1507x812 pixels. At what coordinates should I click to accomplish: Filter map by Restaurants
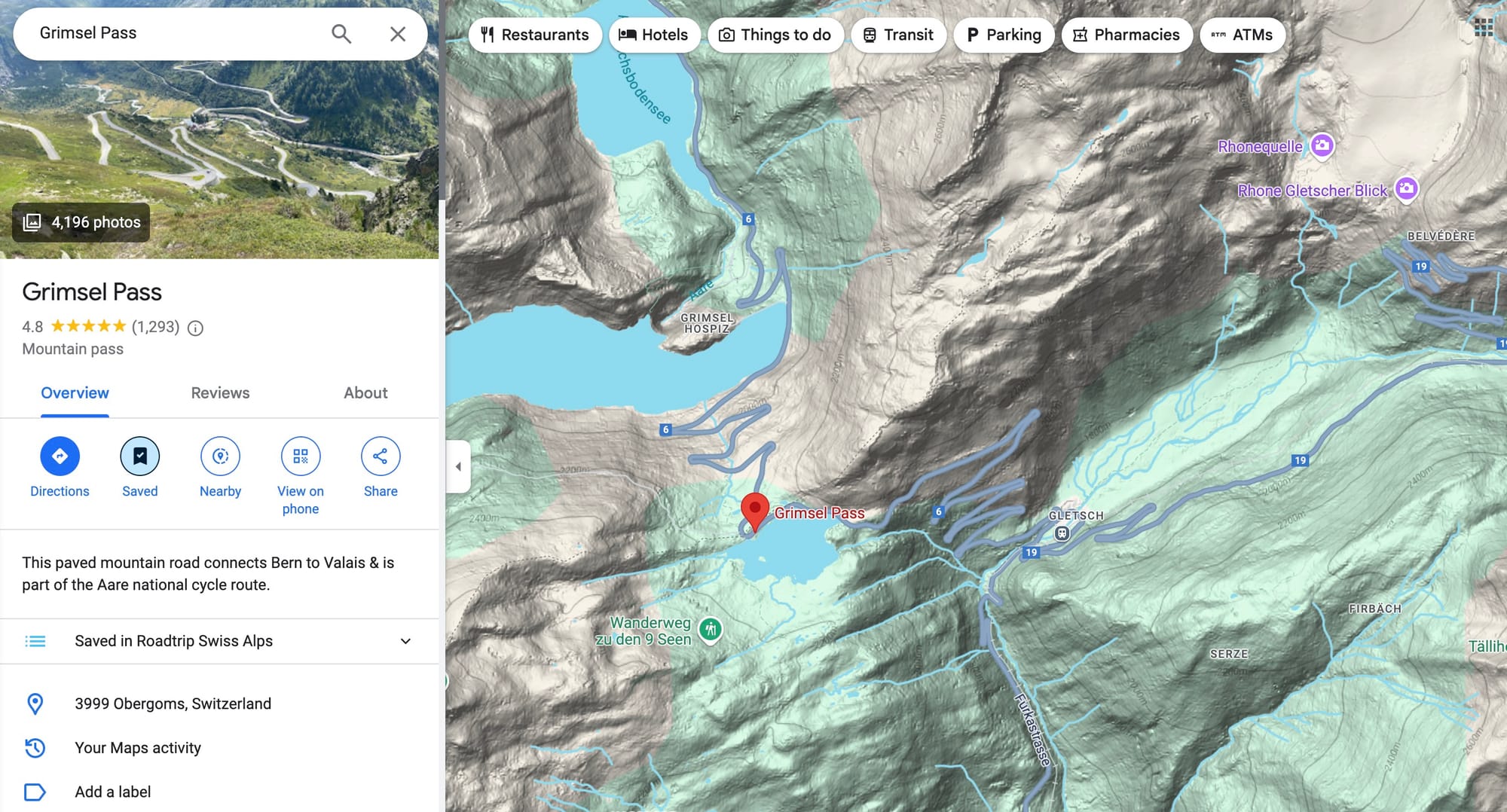[x=535, y=35]
